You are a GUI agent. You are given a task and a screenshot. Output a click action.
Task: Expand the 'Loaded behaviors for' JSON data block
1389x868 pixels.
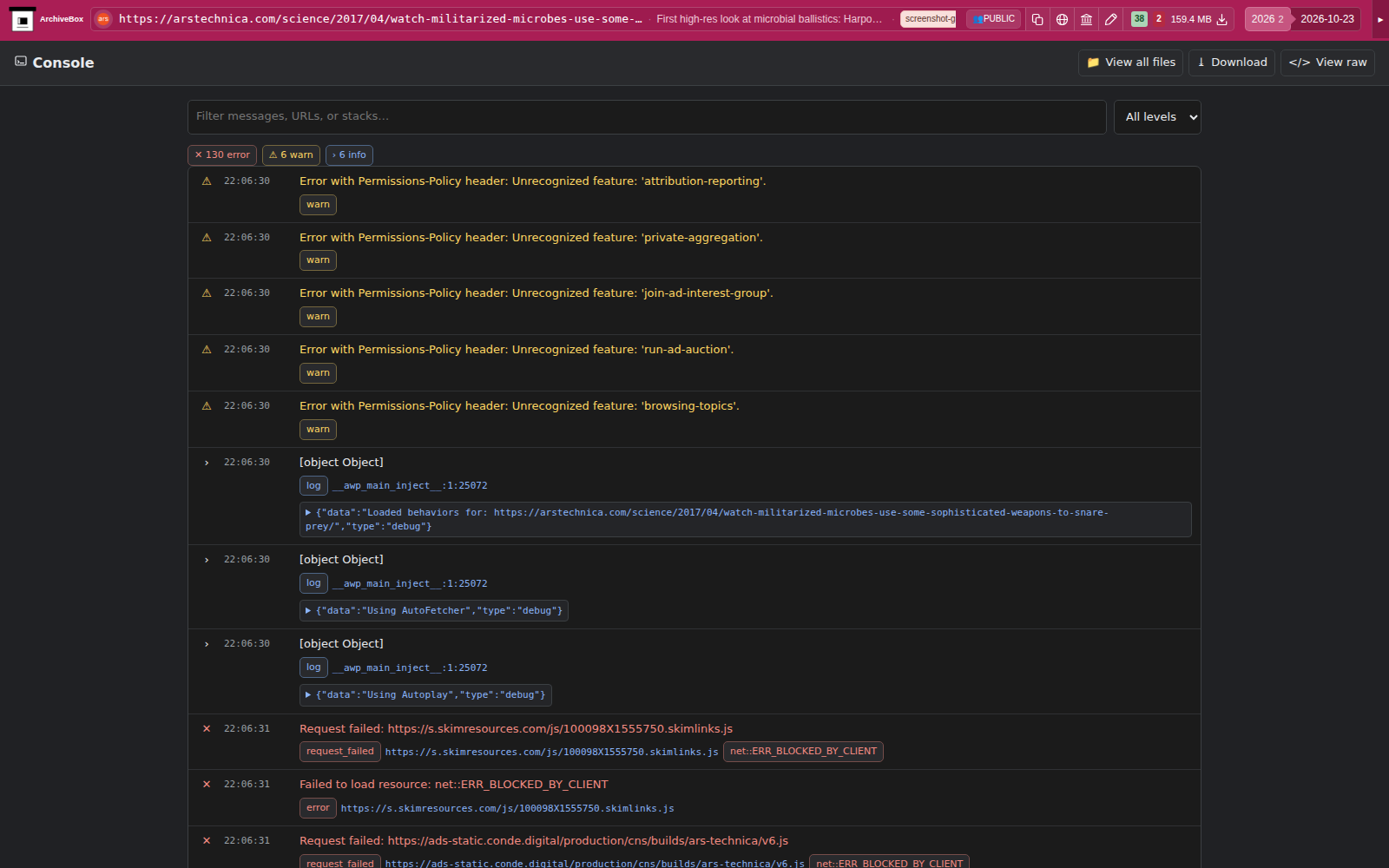coord(746,520)
